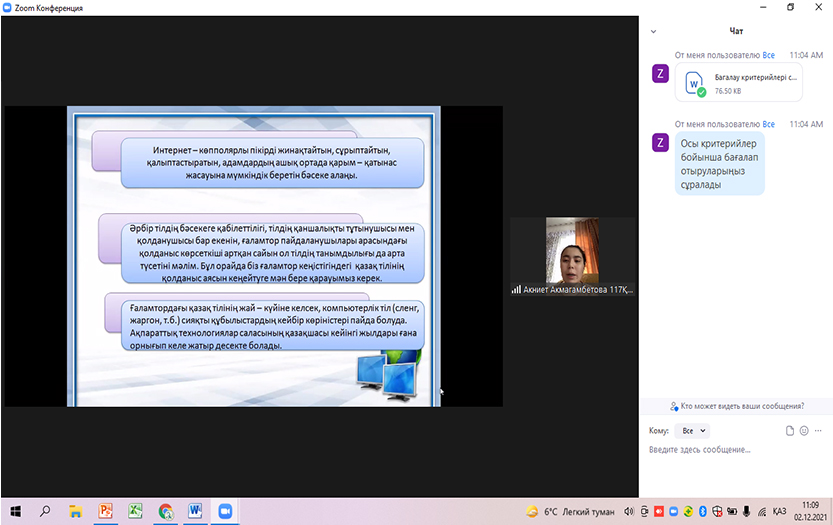Open the Windows Start menu
The width and height of the screenshot is (833, 525).
15,511
